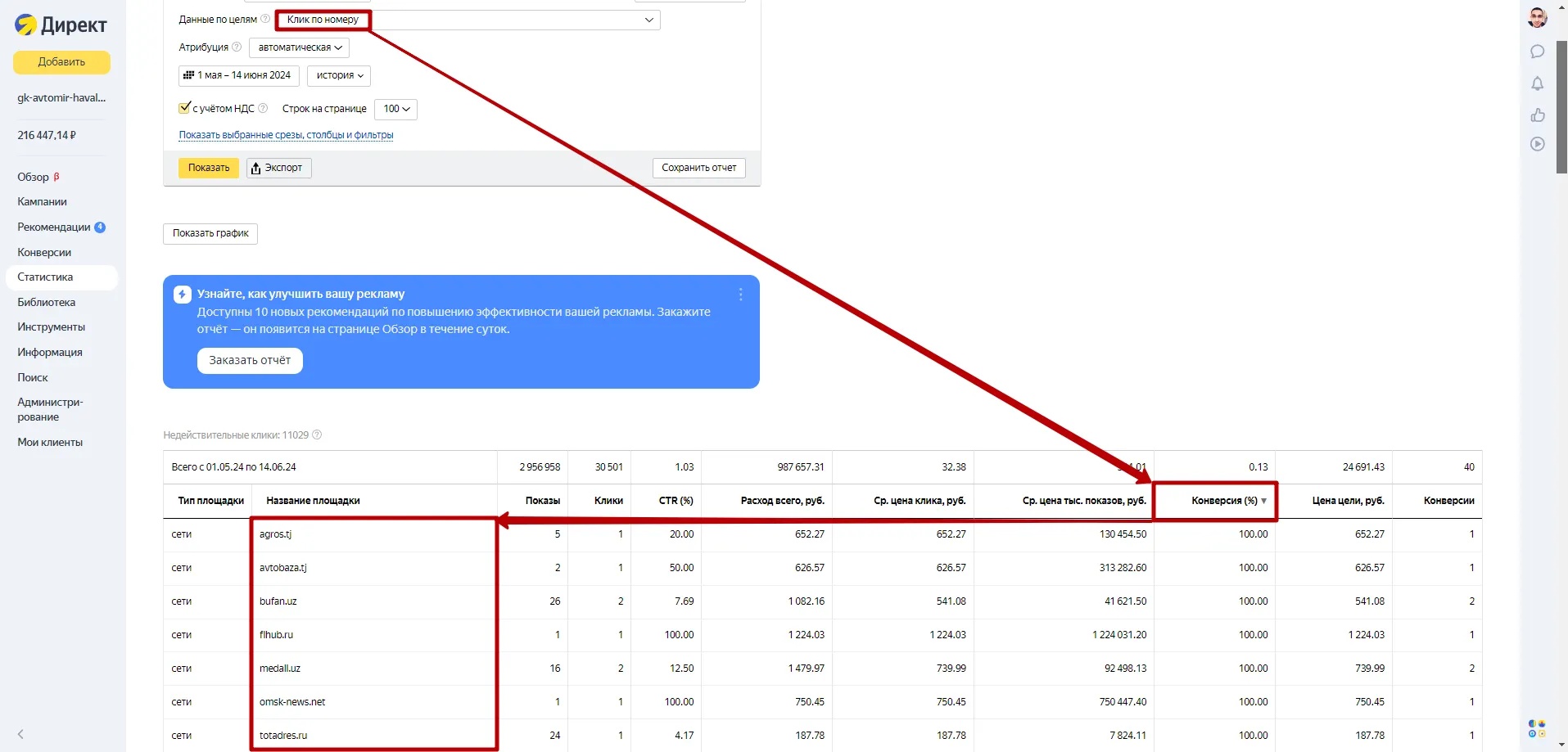Open the three-dot menu on blue banner
Image resolution: width=1568 pixels, height=752 pixels.
740,295
